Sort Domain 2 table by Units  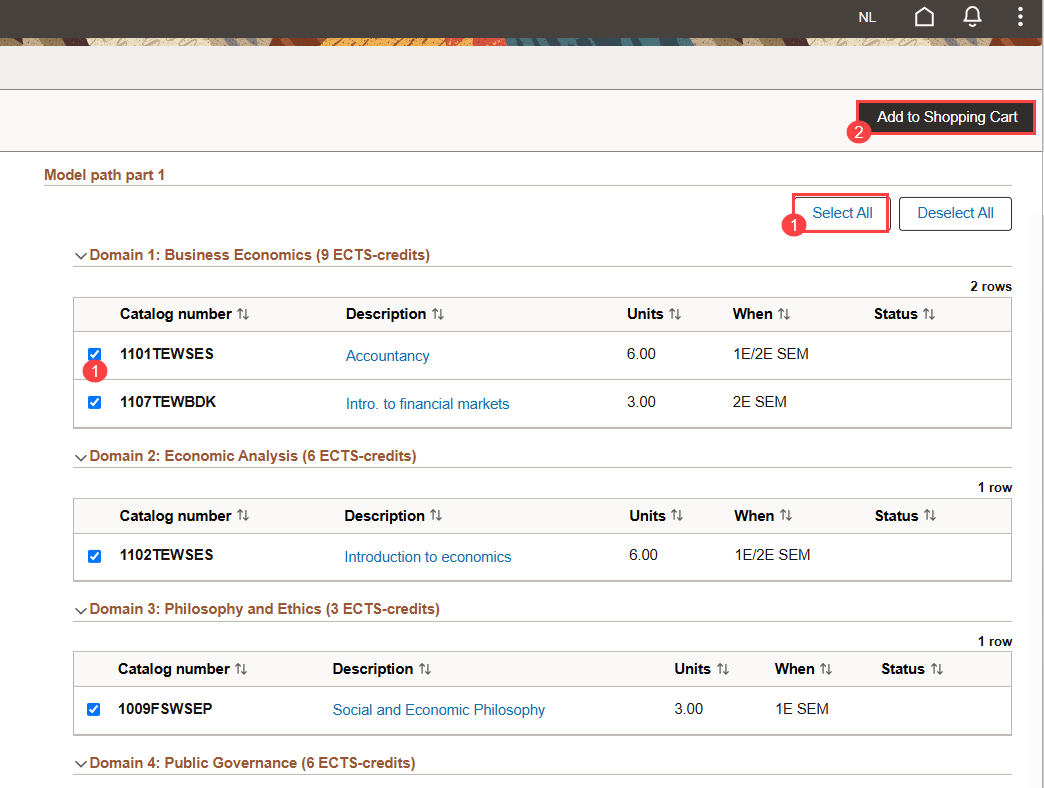656,516
